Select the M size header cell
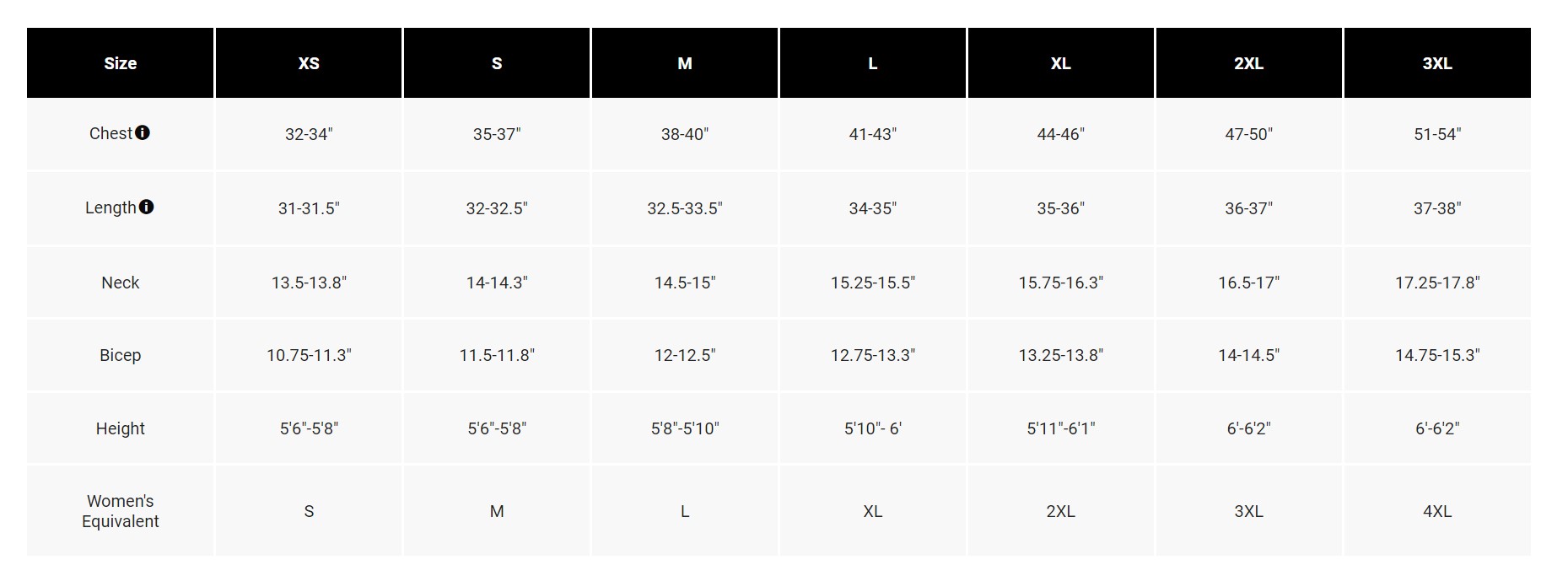 click(x=685, y=63)
